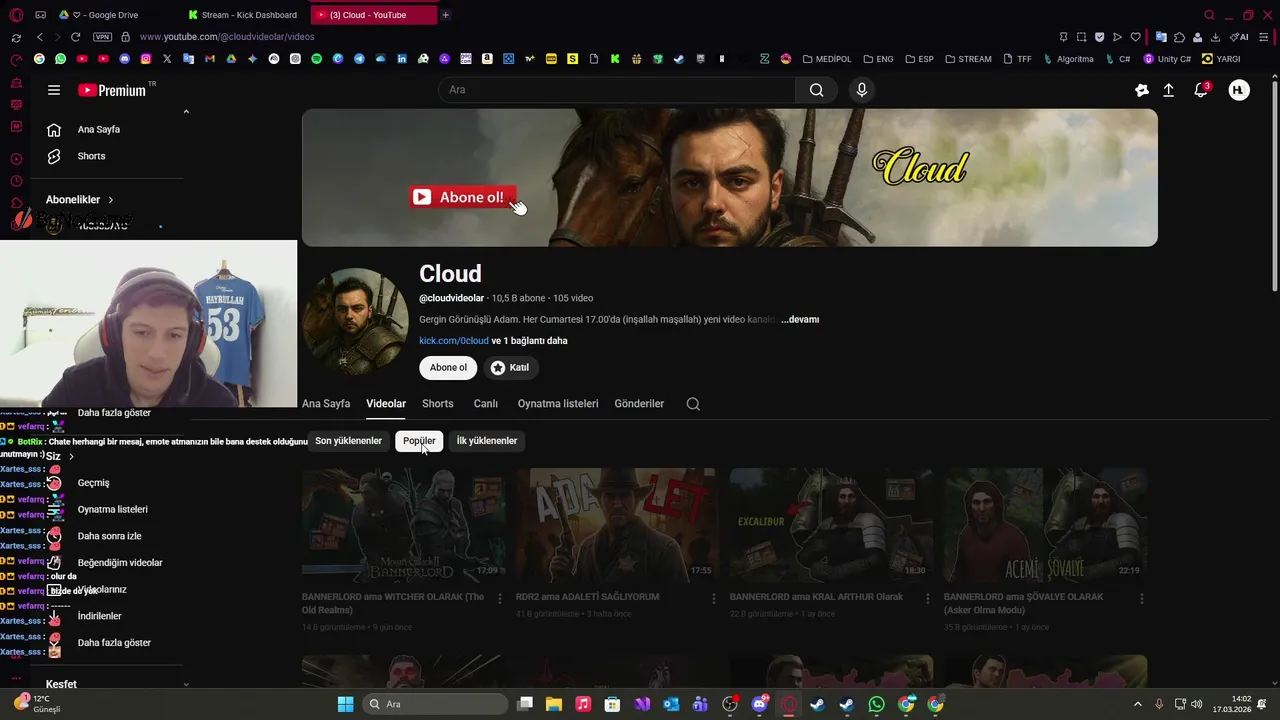Click the sparkle icon left of upload
This screenshot has height=720, width=1280.
click(x=1142, y=90)
